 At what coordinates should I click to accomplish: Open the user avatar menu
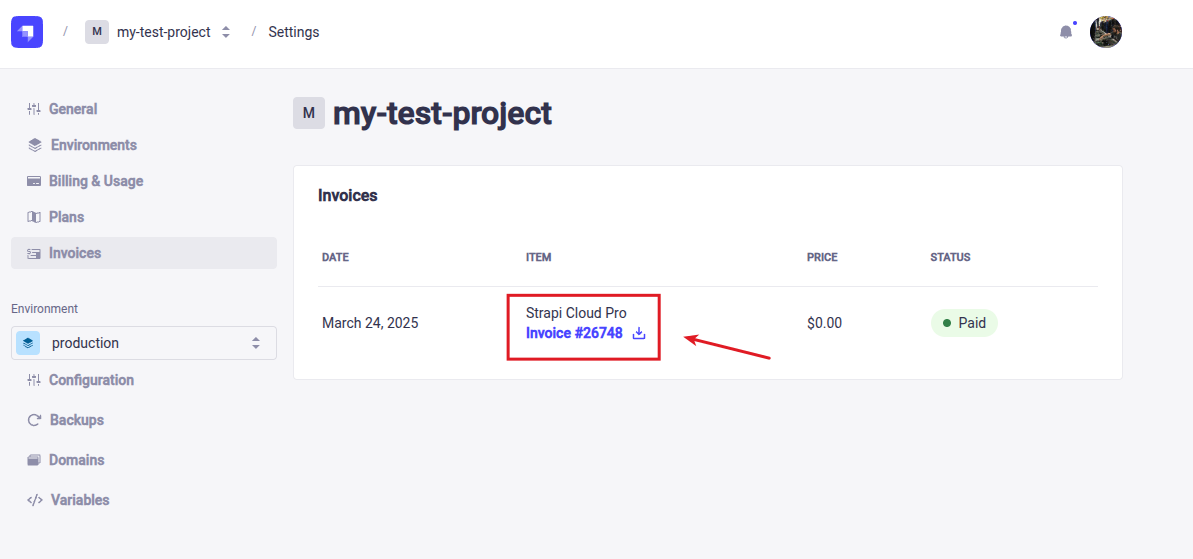[1106, 32]
